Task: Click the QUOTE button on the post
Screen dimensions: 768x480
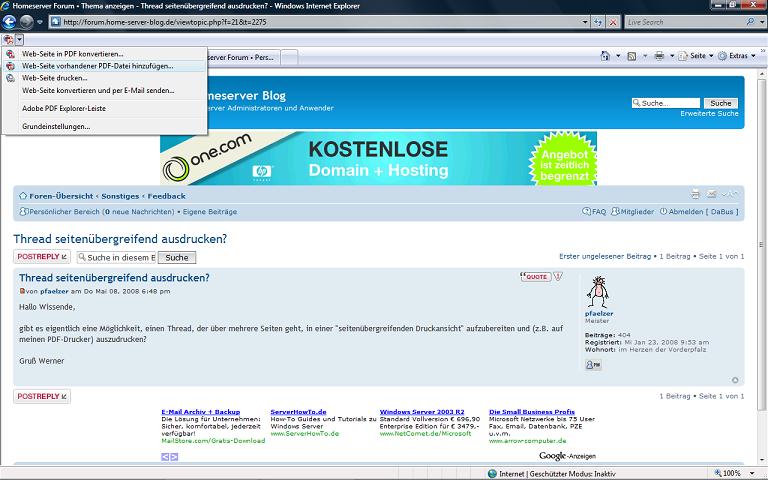Action: tap(535, 277)
